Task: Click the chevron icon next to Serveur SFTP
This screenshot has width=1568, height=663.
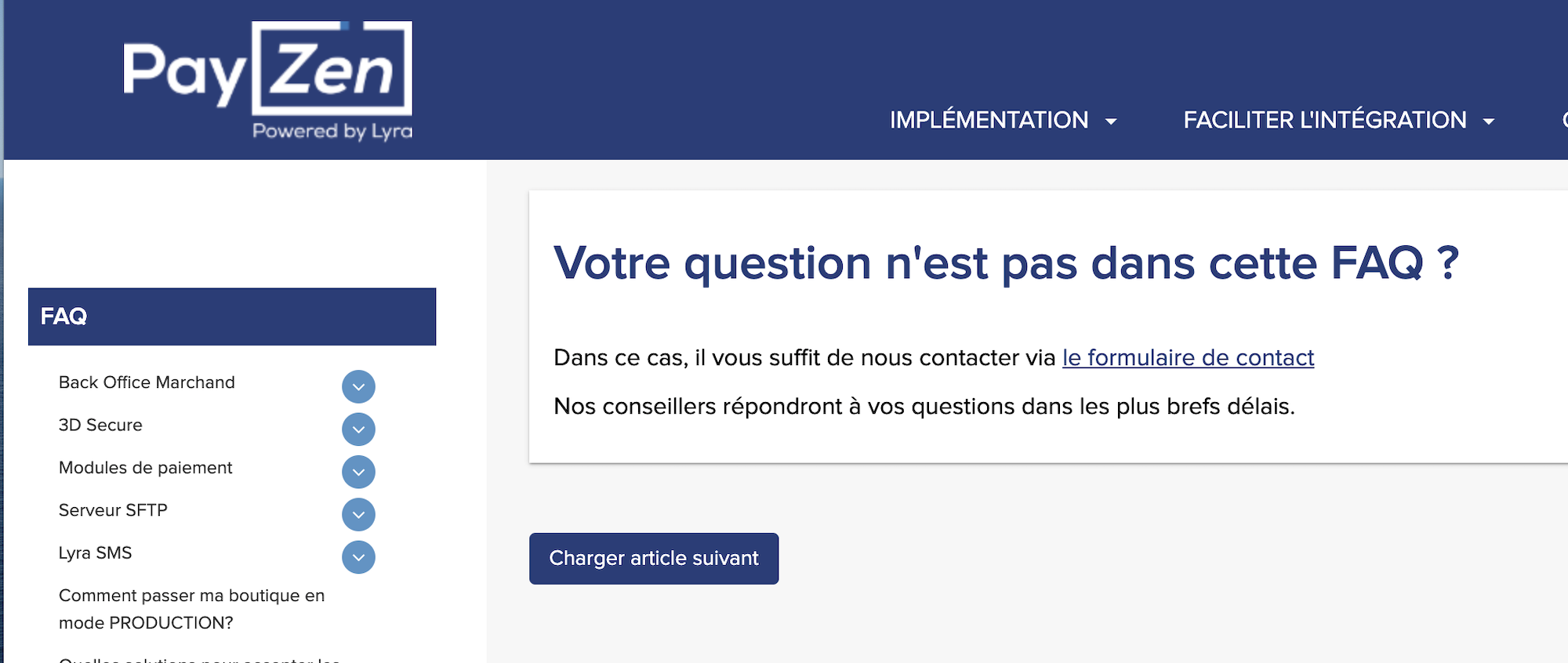Action: coord(358,515)
